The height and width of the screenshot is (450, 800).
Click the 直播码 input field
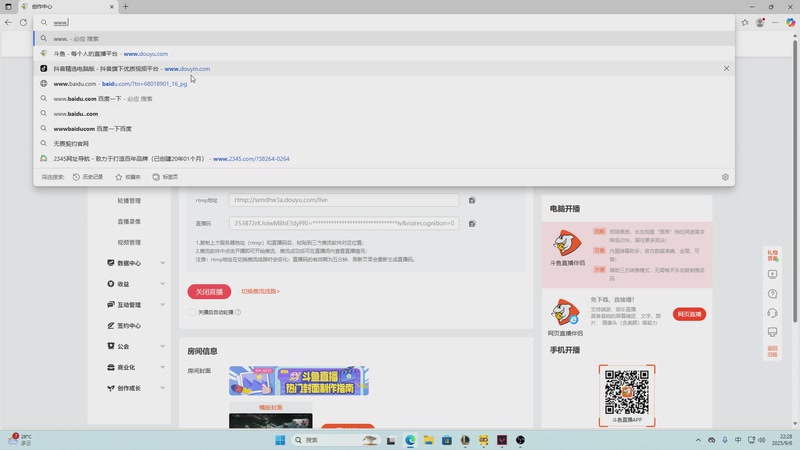coord(344,223)
